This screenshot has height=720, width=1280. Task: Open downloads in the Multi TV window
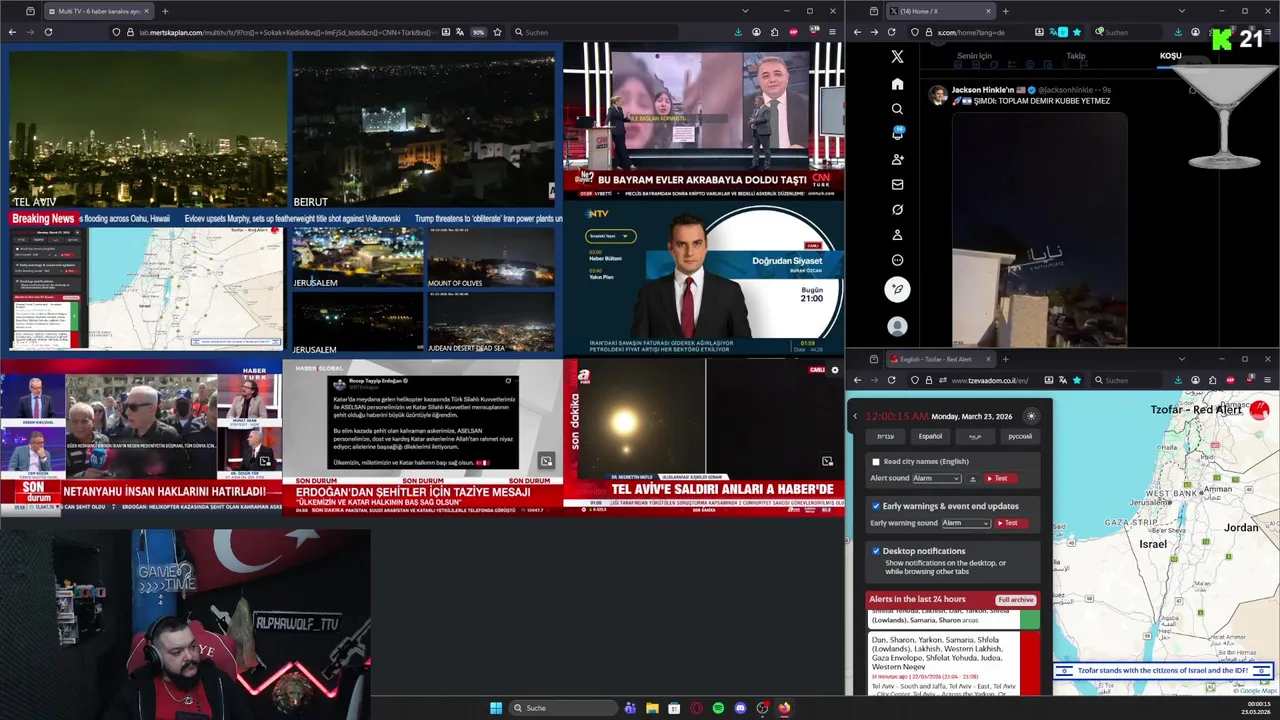(x=738, y=32)
